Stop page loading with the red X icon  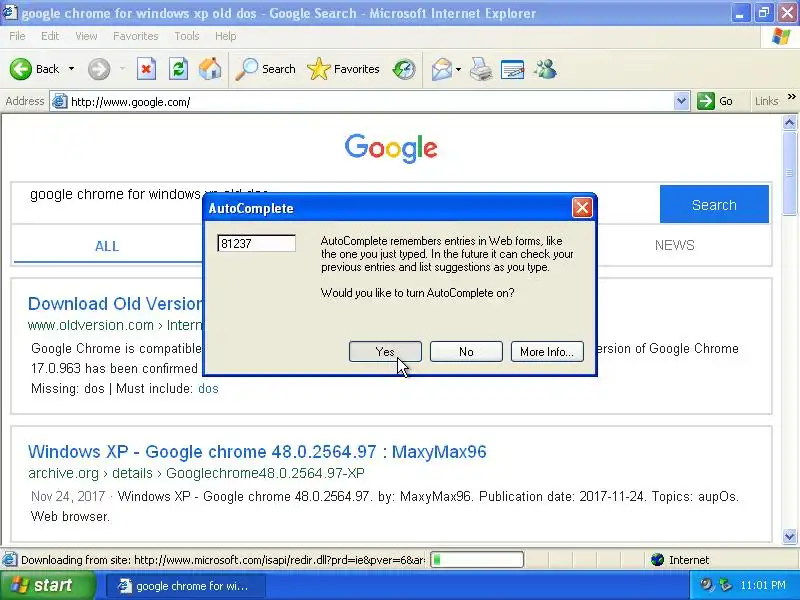(x=146, y=69)
